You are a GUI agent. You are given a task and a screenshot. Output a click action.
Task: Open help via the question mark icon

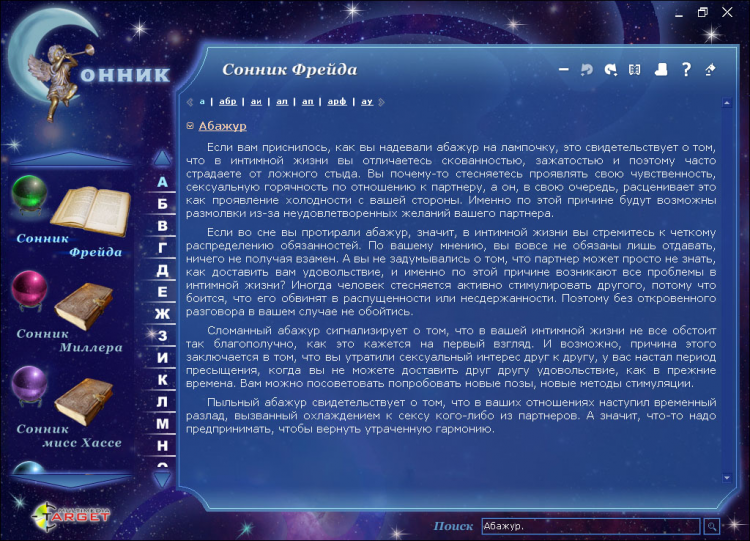click(x=686, y=70)
